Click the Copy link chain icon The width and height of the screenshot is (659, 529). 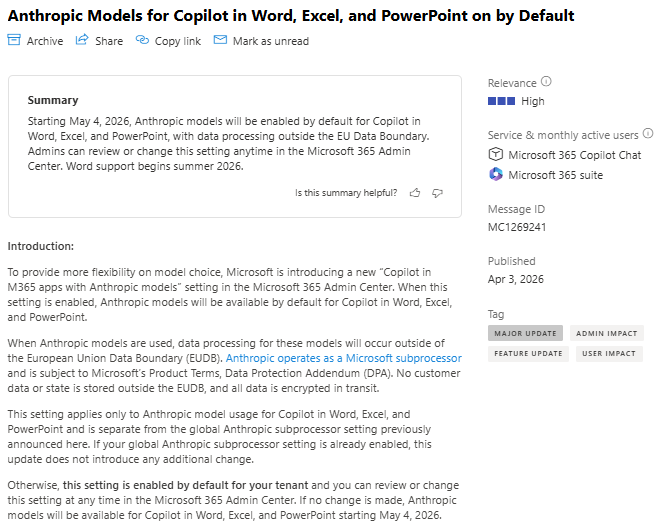[x=142, y=40]
